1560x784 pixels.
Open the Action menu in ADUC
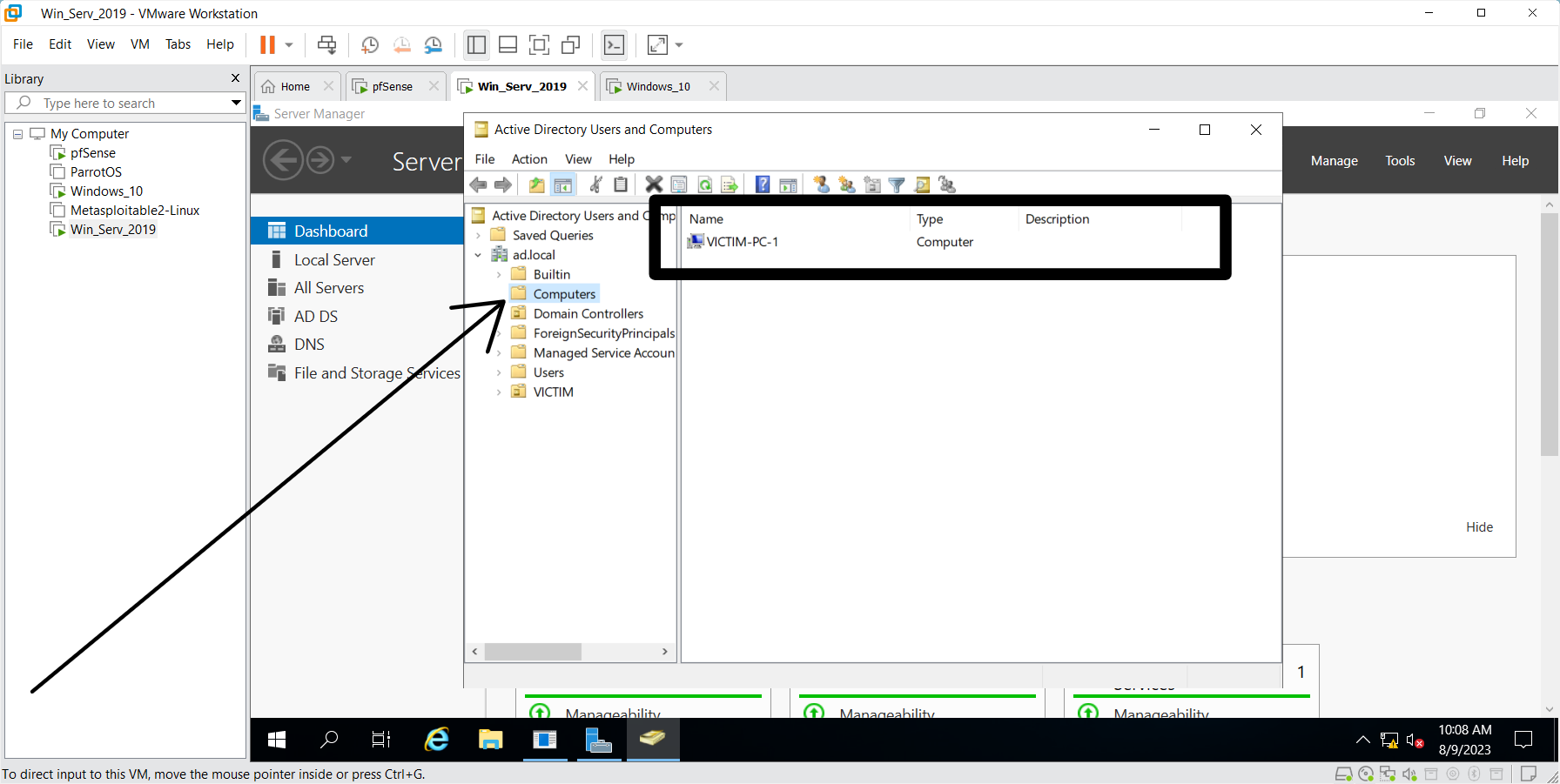[529, 159]
